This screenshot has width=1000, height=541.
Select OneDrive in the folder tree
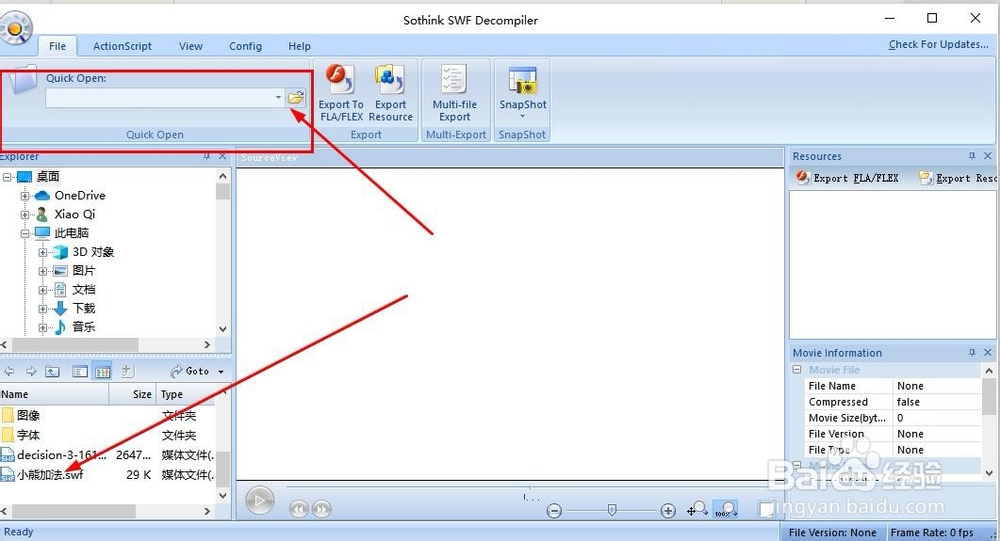tap(80, 195)
